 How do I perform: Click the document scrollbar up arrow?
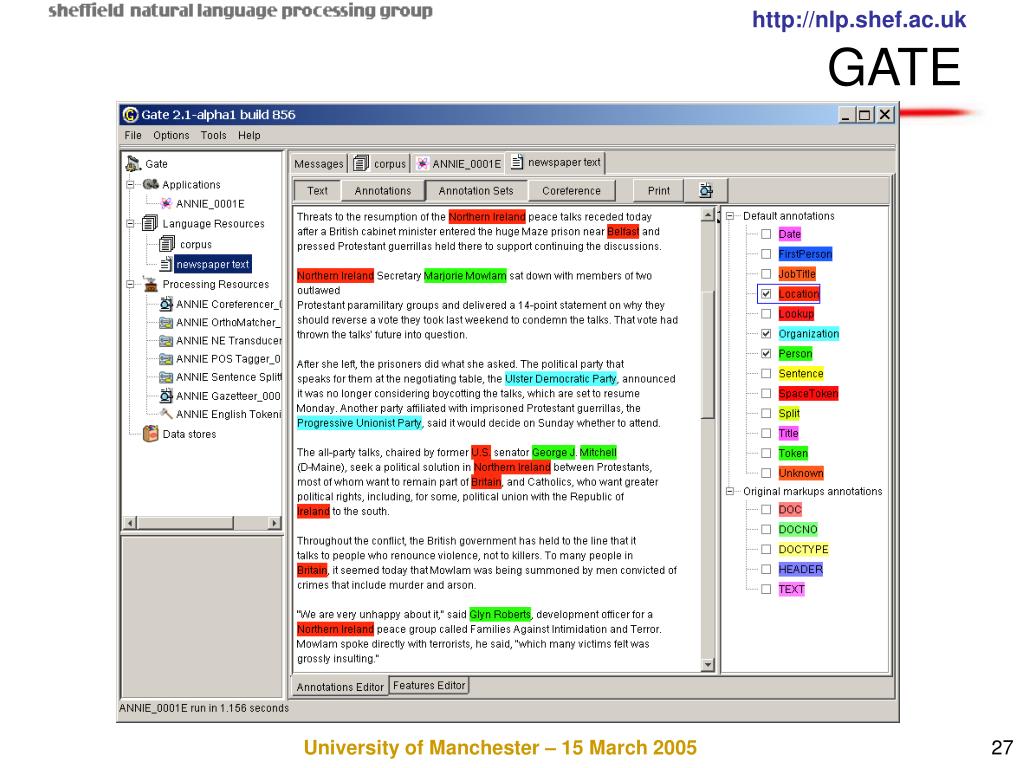pos(707,214)
